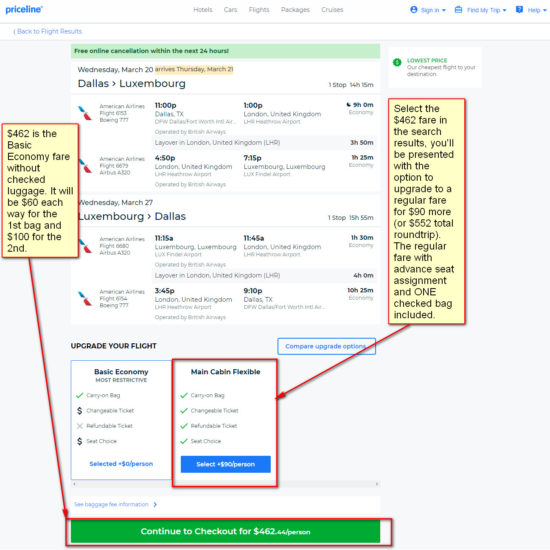
Task: Click the 3h 50m London layover duration
Action: 362,143
